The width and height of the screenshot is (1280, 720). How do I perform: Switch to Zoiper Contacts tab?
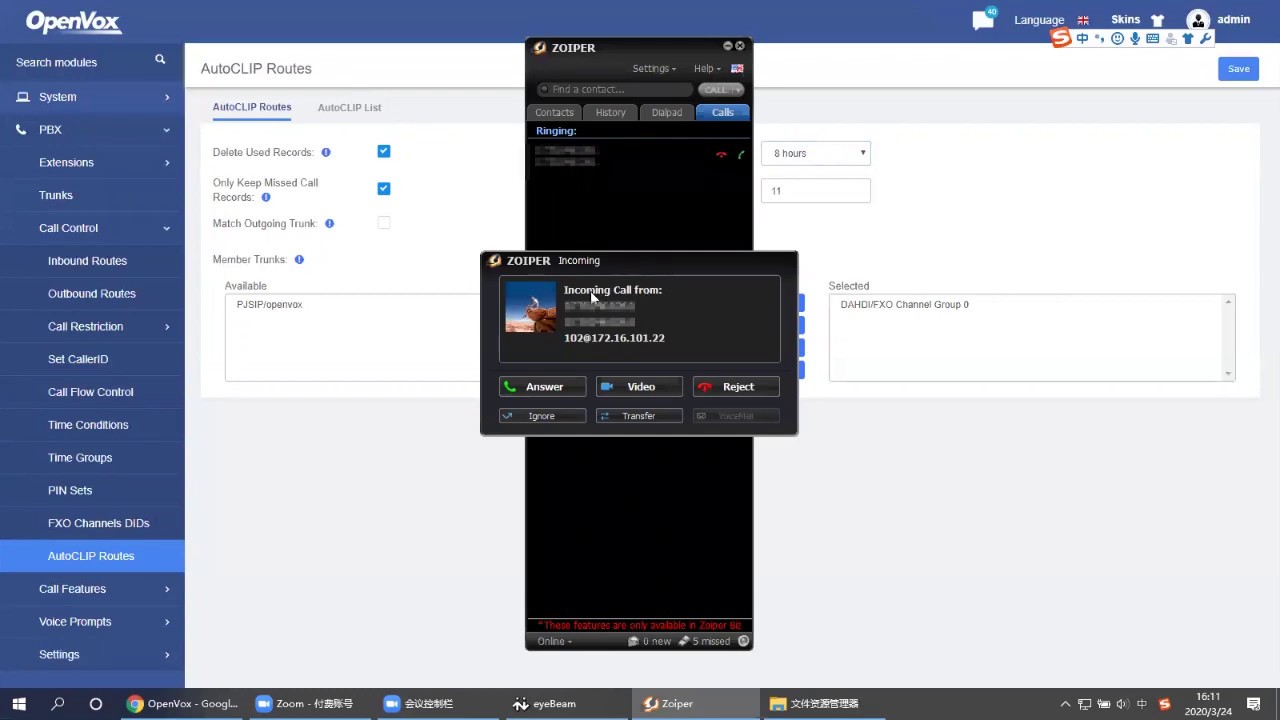coord(554,112)
